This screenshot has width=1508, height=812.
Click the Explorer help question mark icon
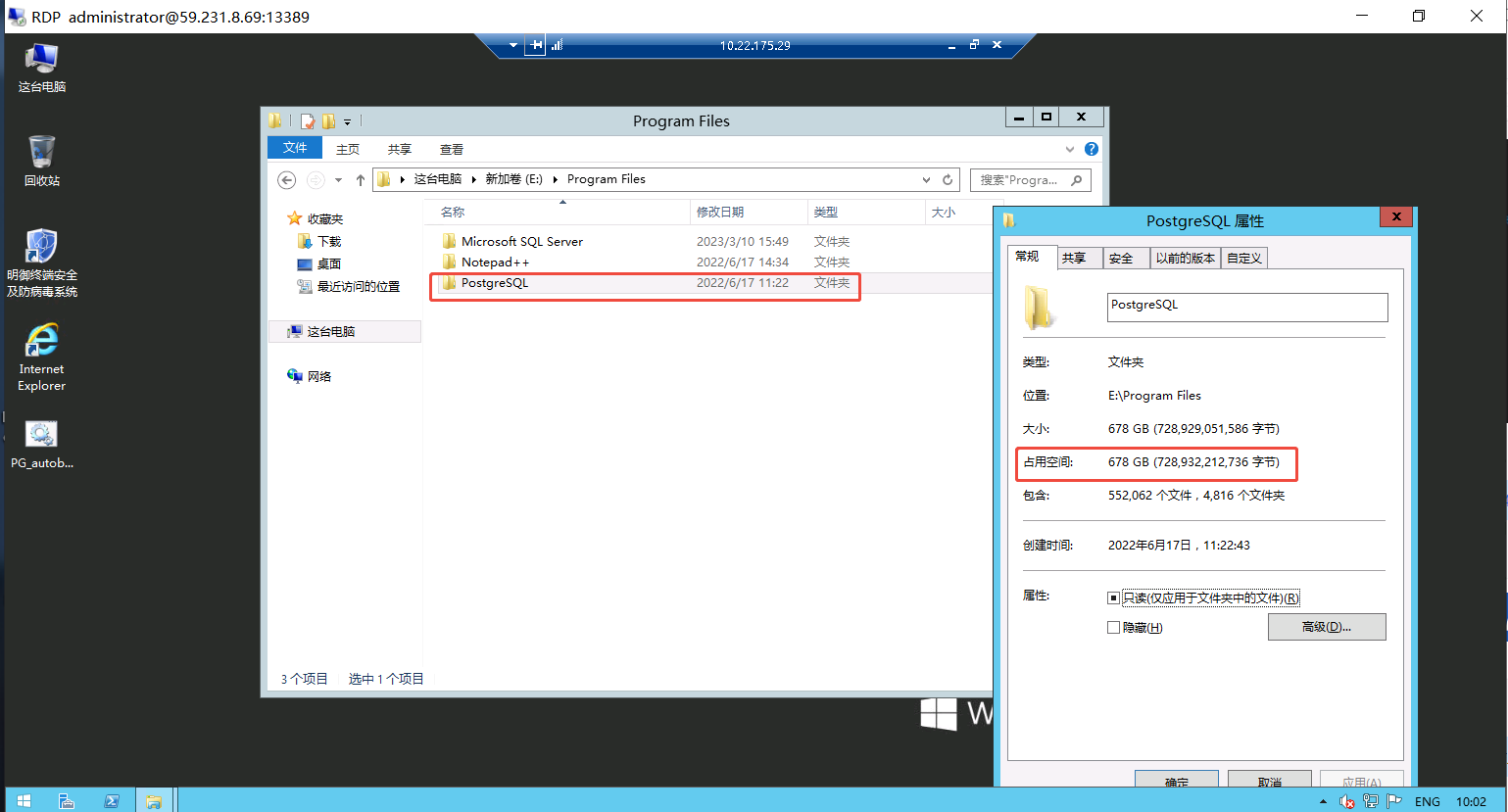1092,149
